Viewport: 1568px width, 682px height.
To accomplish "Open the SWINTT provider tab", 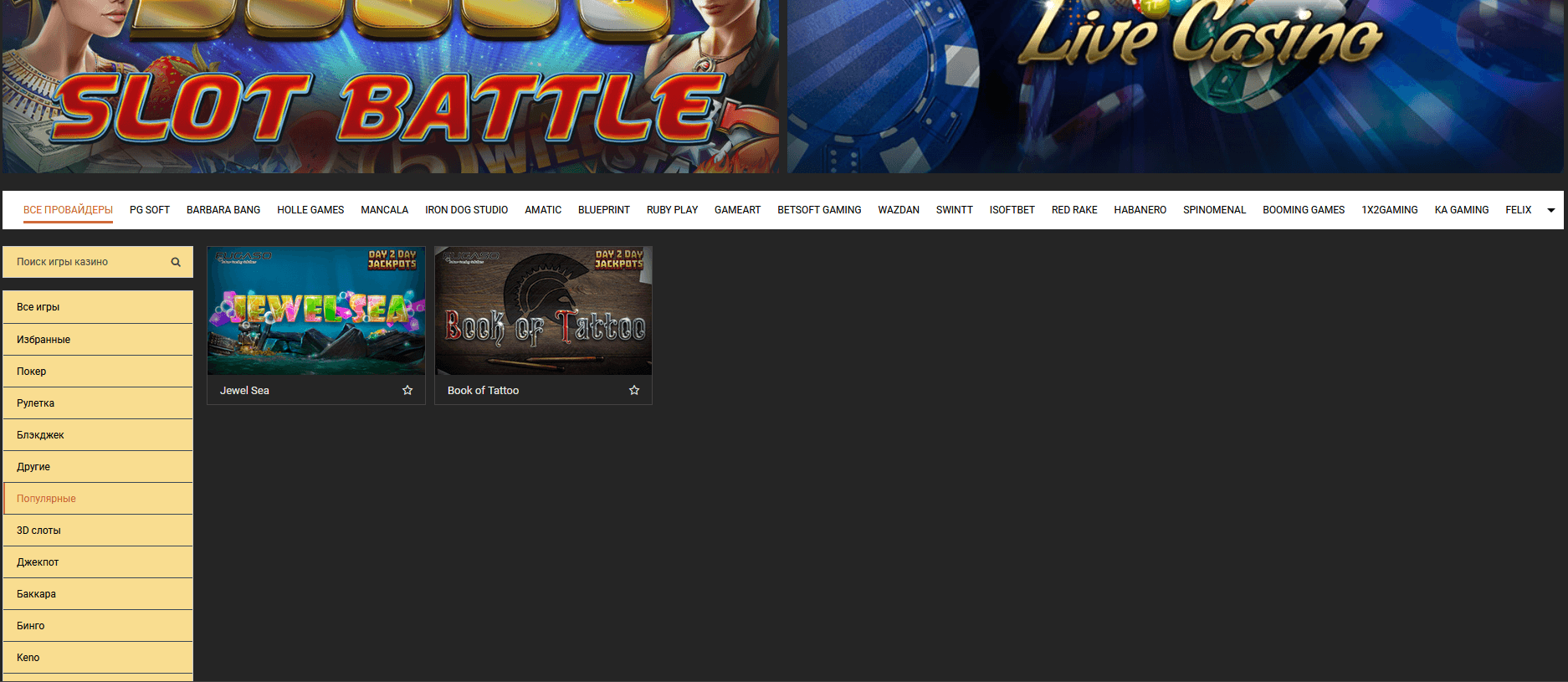I will 954,210.
